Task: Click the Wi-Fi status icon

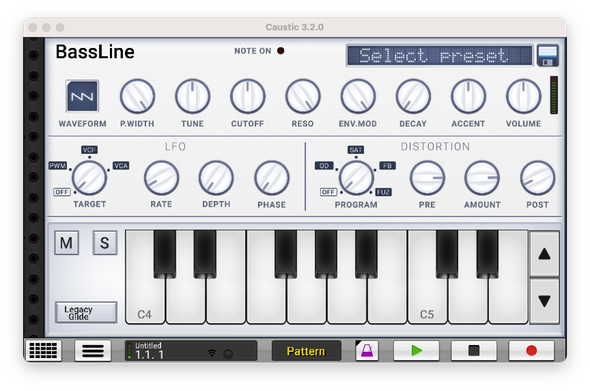Action: [212, 353]
